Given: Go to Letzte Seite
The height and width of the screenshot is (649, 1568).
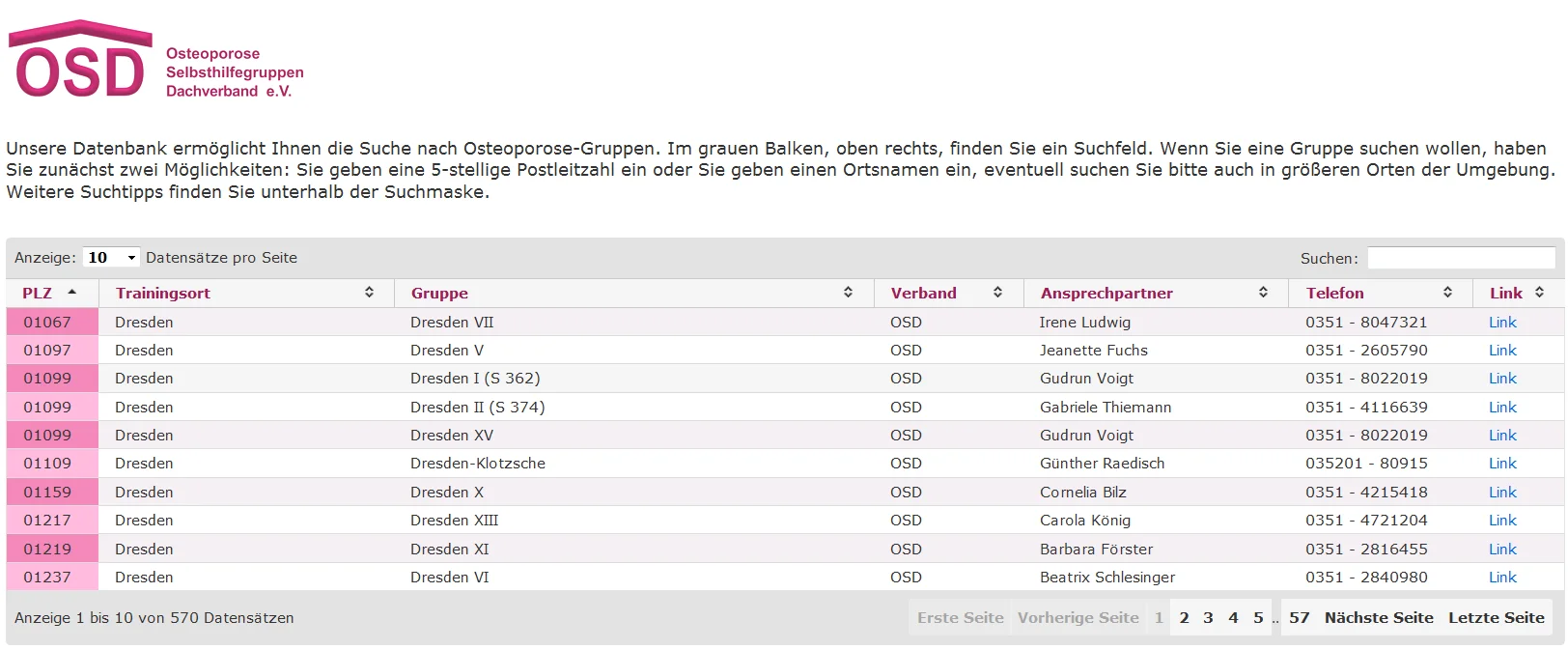Looking at the screenshot, I should click(1496, 618).
